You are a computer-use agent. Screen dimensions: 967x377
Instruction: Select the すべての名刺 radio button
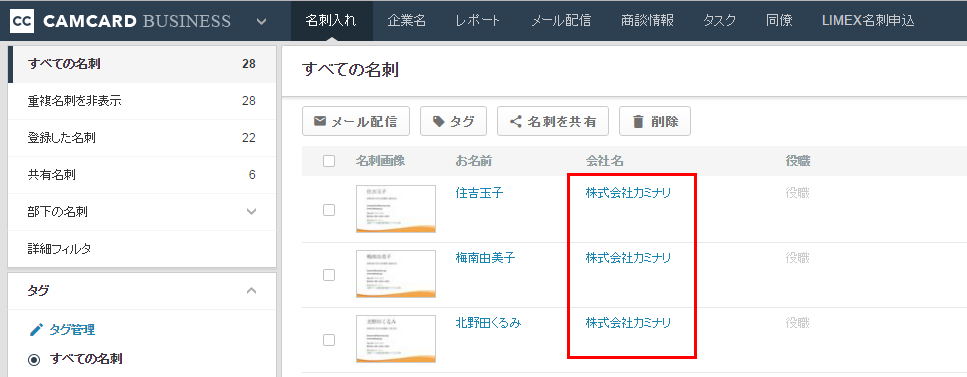35,359
